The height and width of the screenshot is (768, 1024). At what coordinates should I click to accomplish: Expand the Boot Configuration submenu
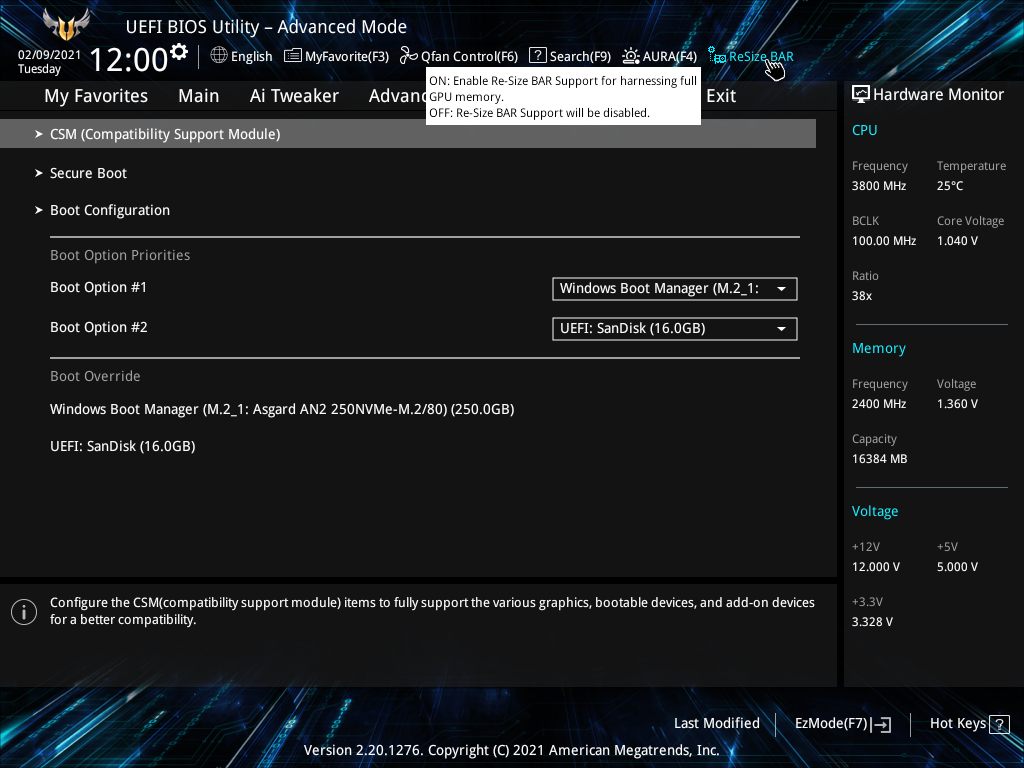tap(110, 210)
